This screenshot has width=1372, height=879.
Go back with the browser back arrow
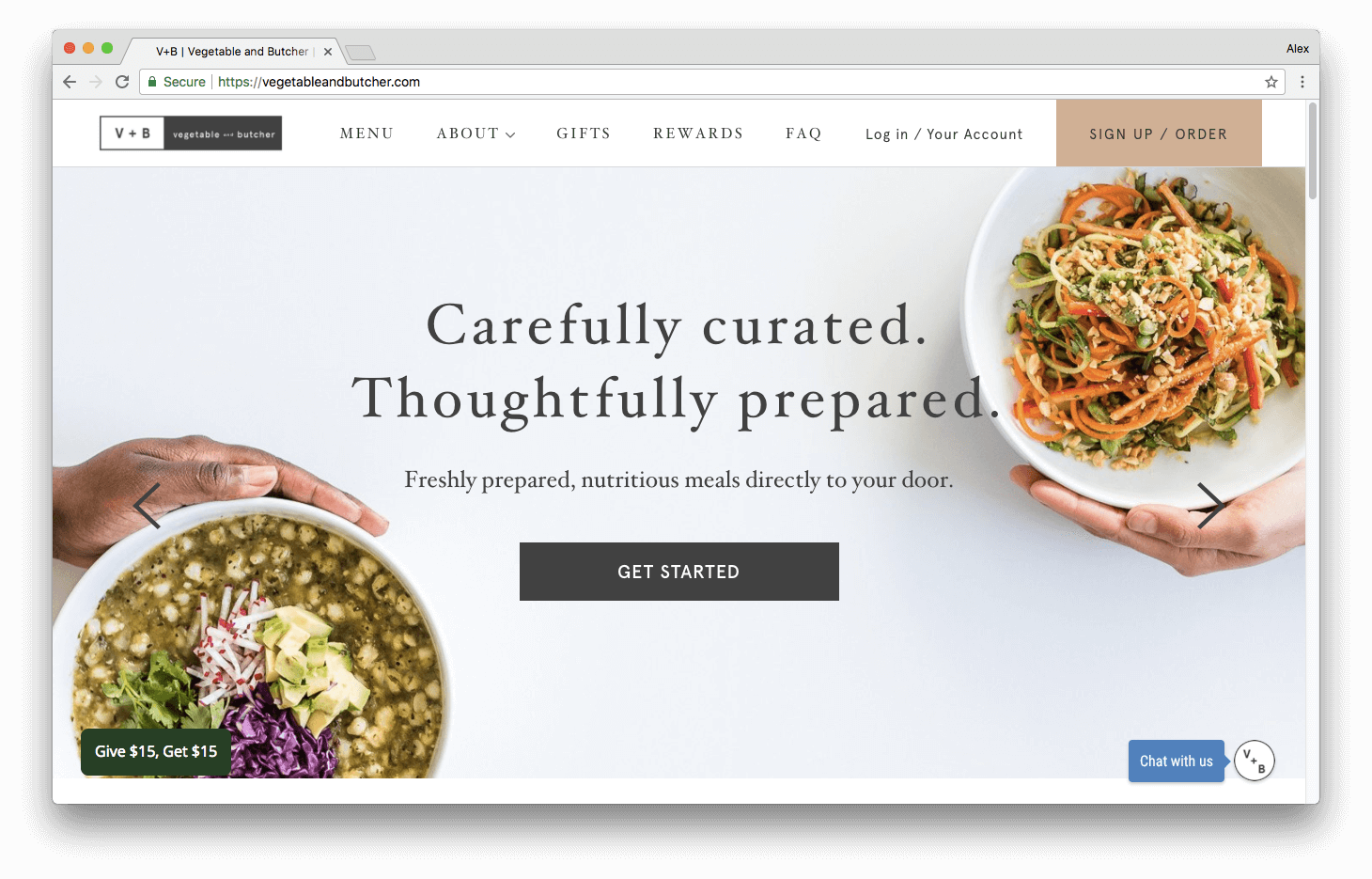(70, 82)
